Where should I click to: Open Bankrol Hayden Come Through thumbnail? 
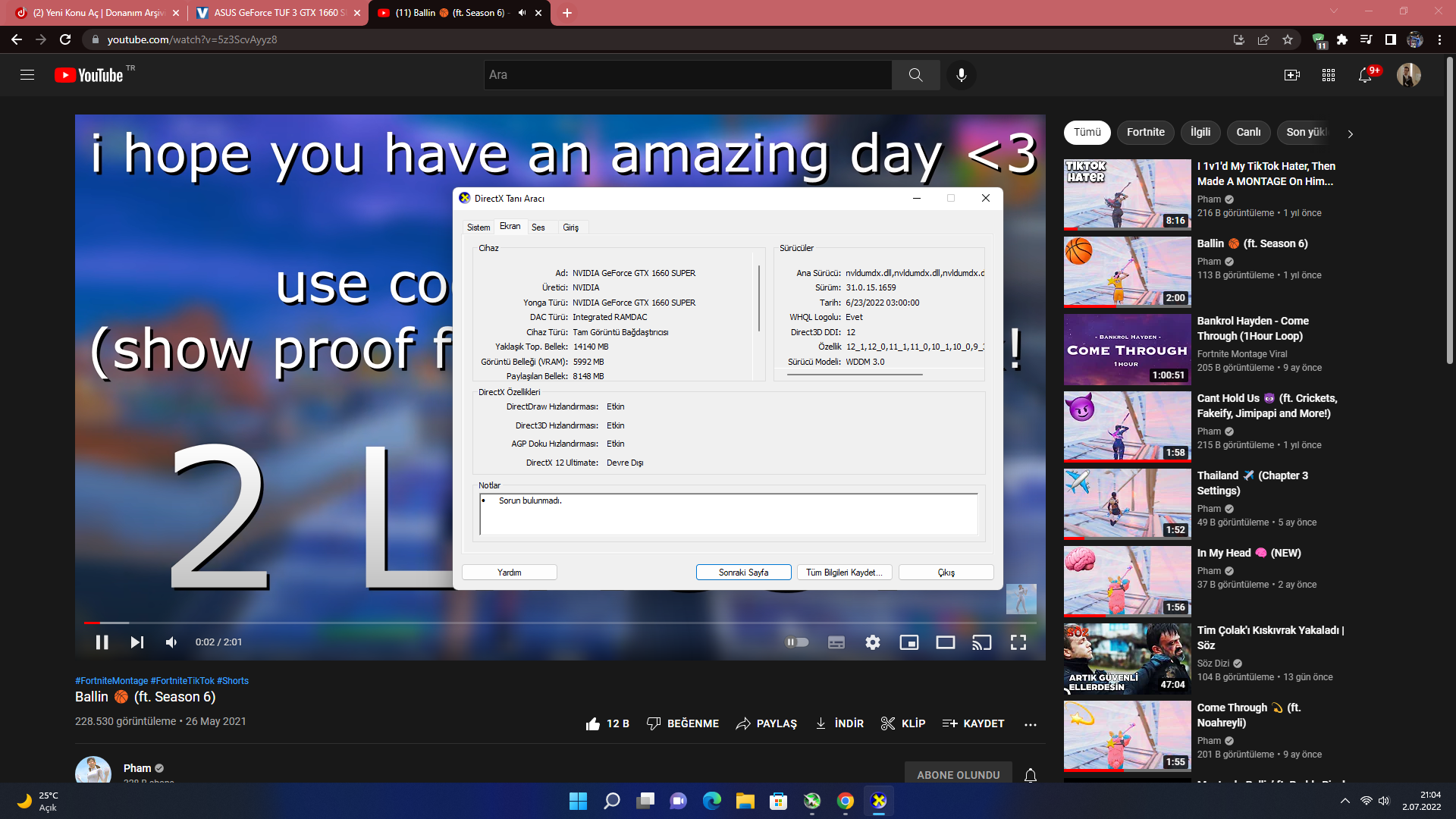[x=1127, y=350]
